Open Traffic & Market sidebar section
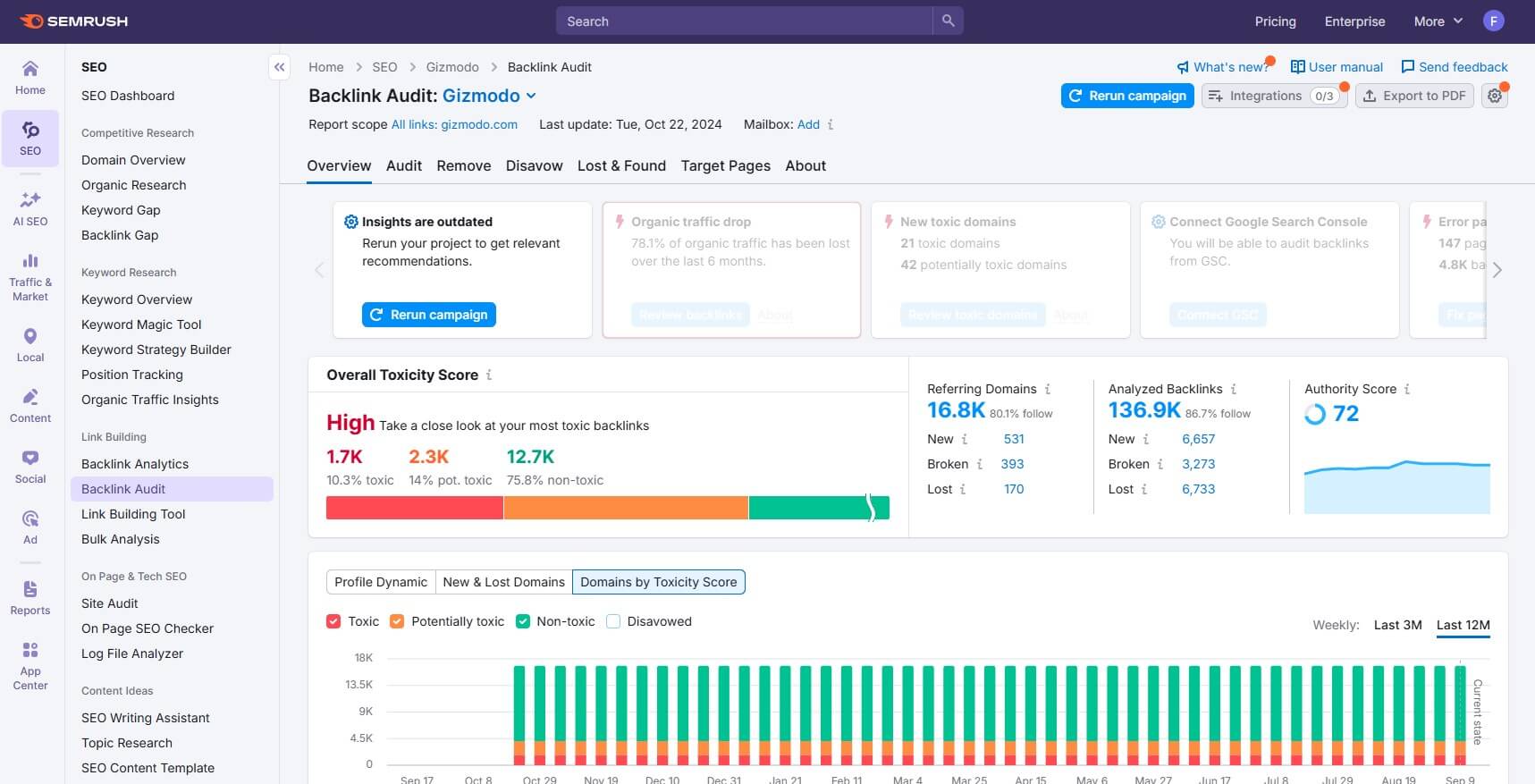The width and height of the screenshot is (1535, 784). [x=30, y=276]
